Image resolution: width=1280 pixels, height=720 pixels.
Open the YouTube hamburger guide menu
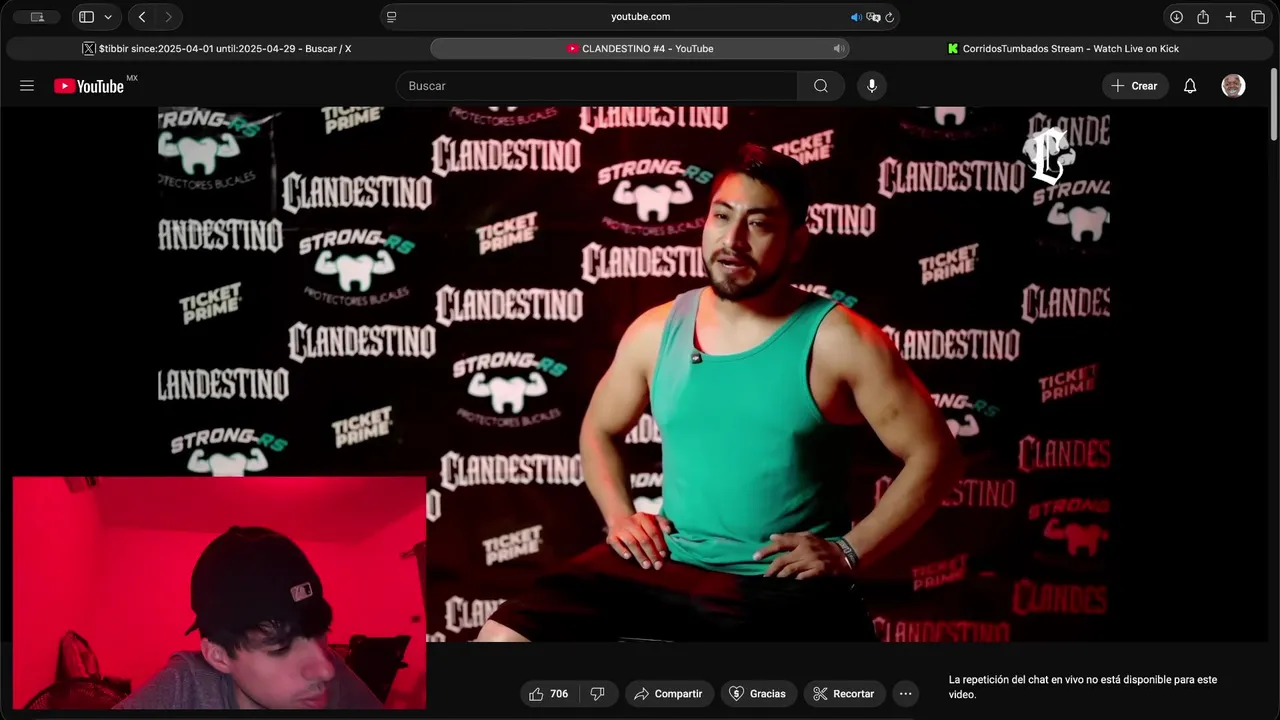[27, 86]
